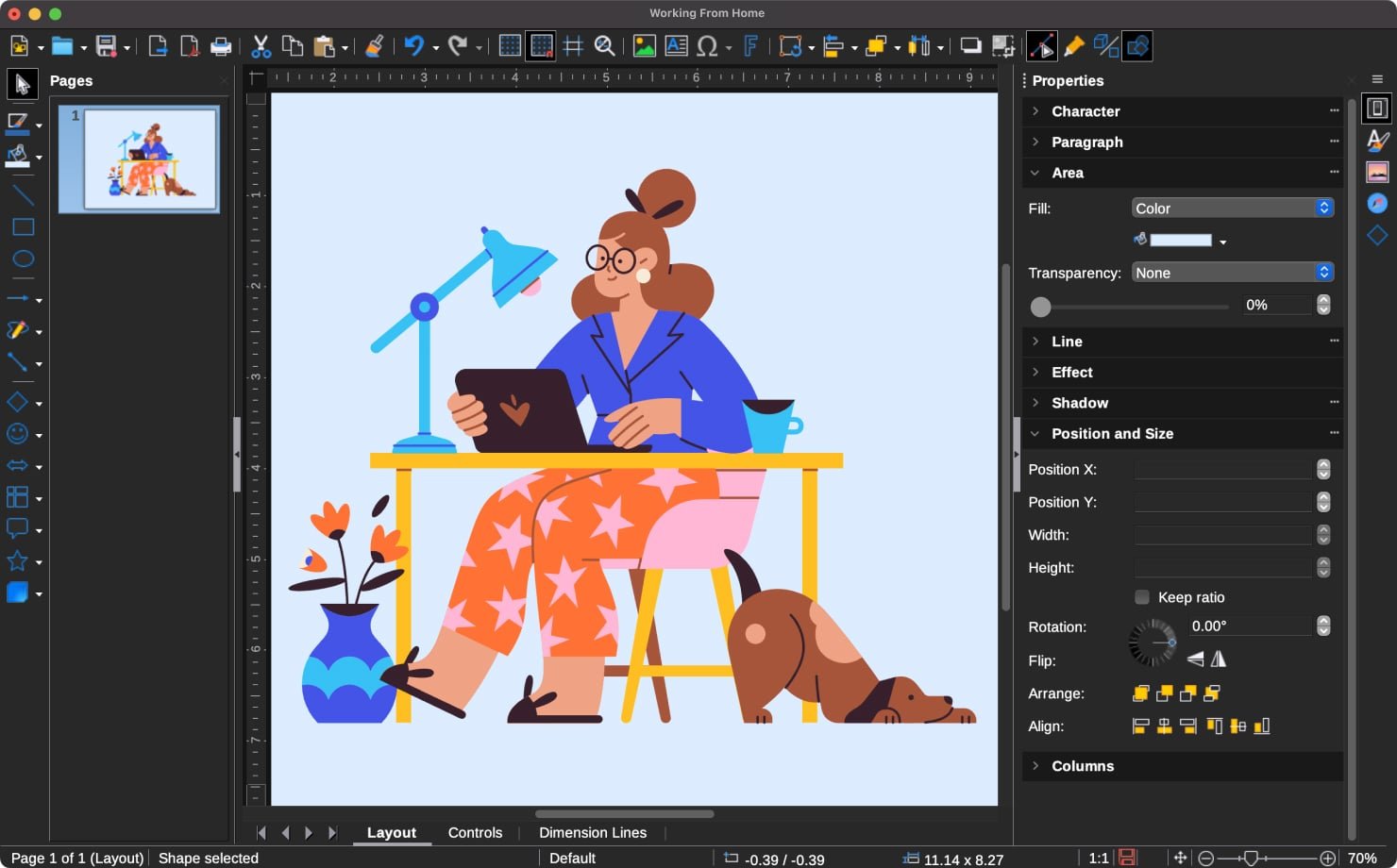Switch to the Controls layer tab
The image size is (1397, 868).
tap(475, 832)
